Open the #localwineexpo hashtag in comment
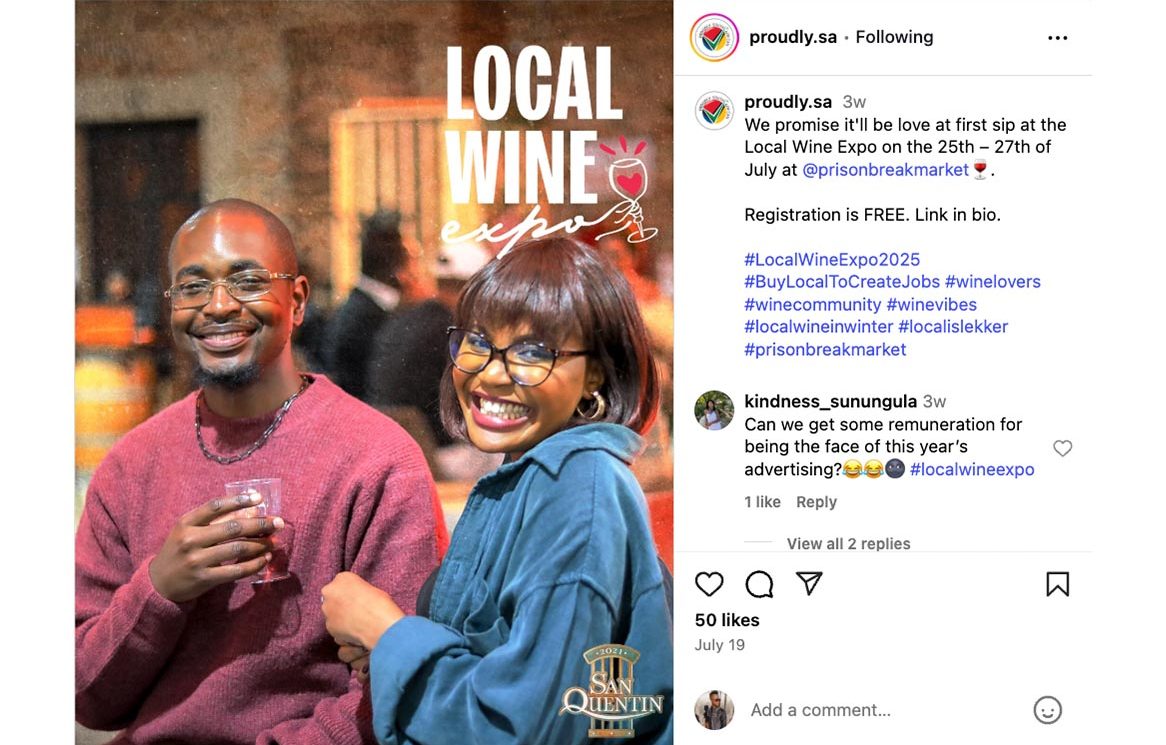The width and height of the screenshot is (1166, 745). [972, 470]
